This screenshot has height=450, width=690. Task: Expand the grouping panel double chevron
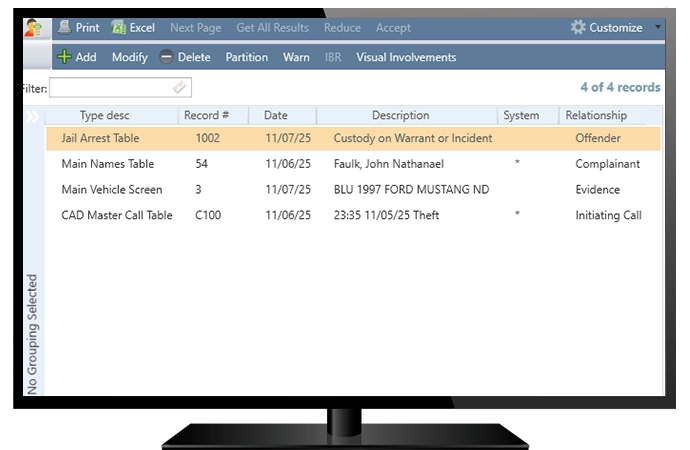[33, 116]
